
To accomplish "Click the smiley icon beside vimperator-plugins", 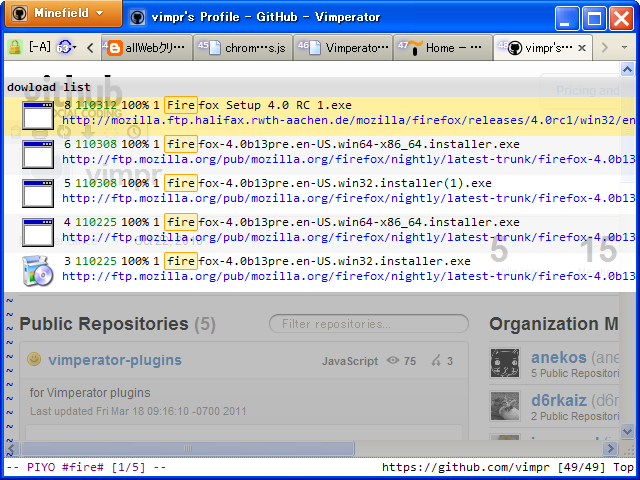I will pyautogui.click(x=34, y=359).
